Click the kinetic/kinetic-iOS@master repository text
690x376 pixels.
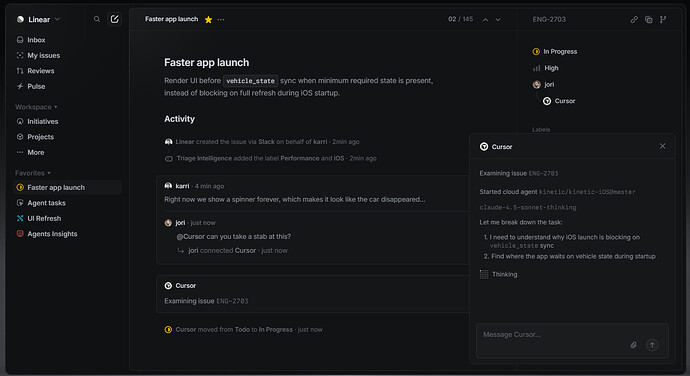point(587,192)
